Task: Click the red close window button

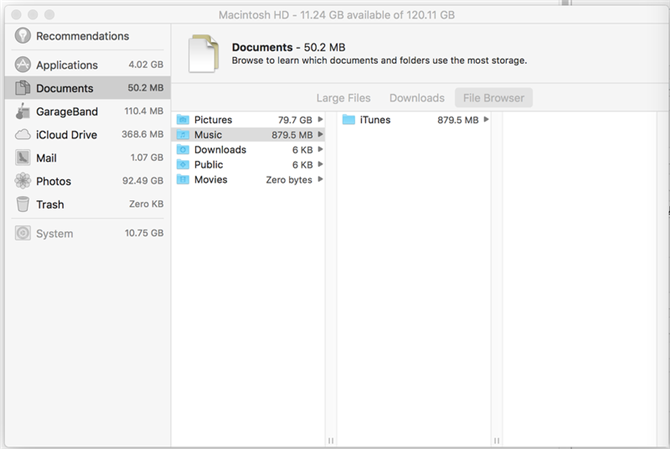Action: (16, 15)
